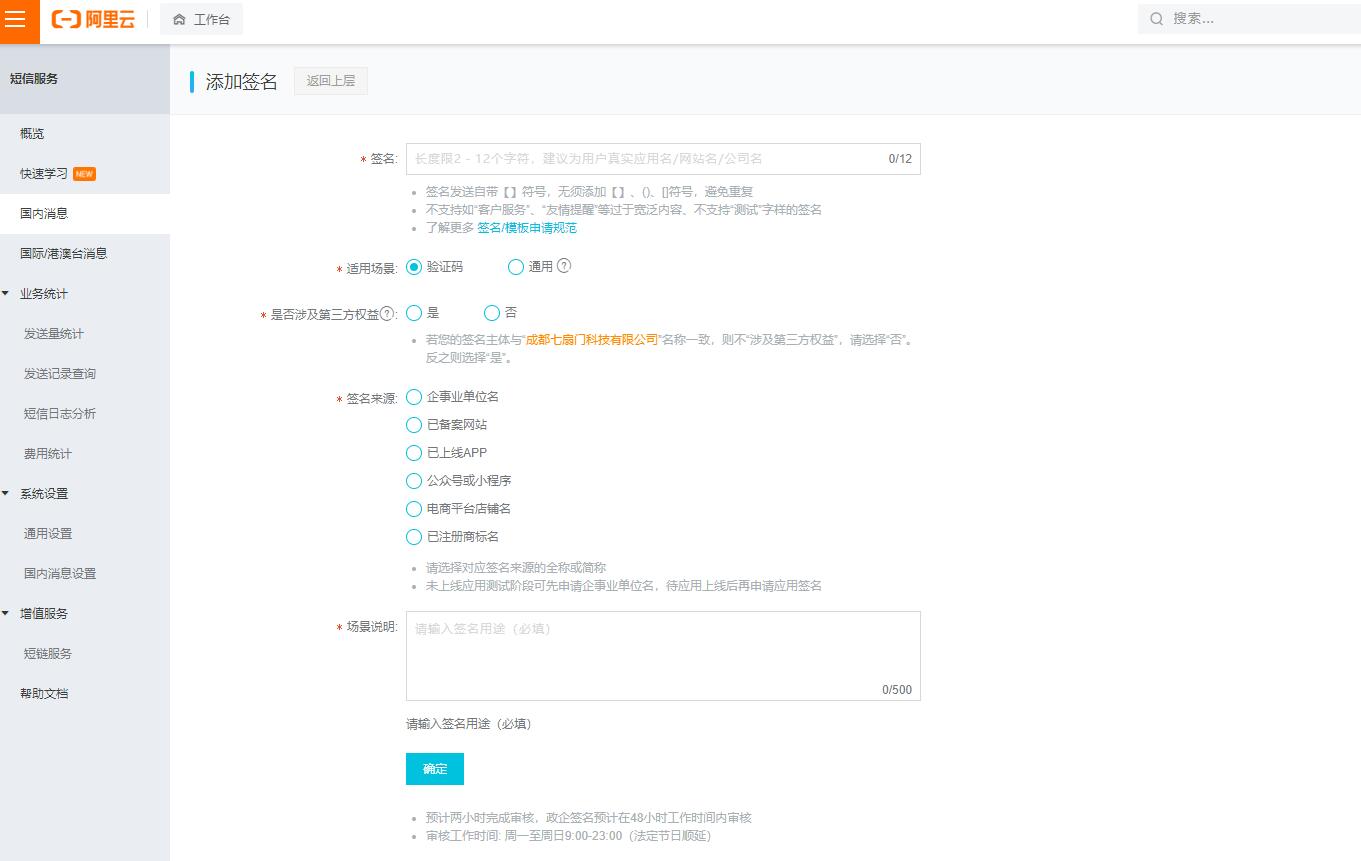
Task: Click the help icon next to 是否涉及第三方权益
Action: [387, 314]
